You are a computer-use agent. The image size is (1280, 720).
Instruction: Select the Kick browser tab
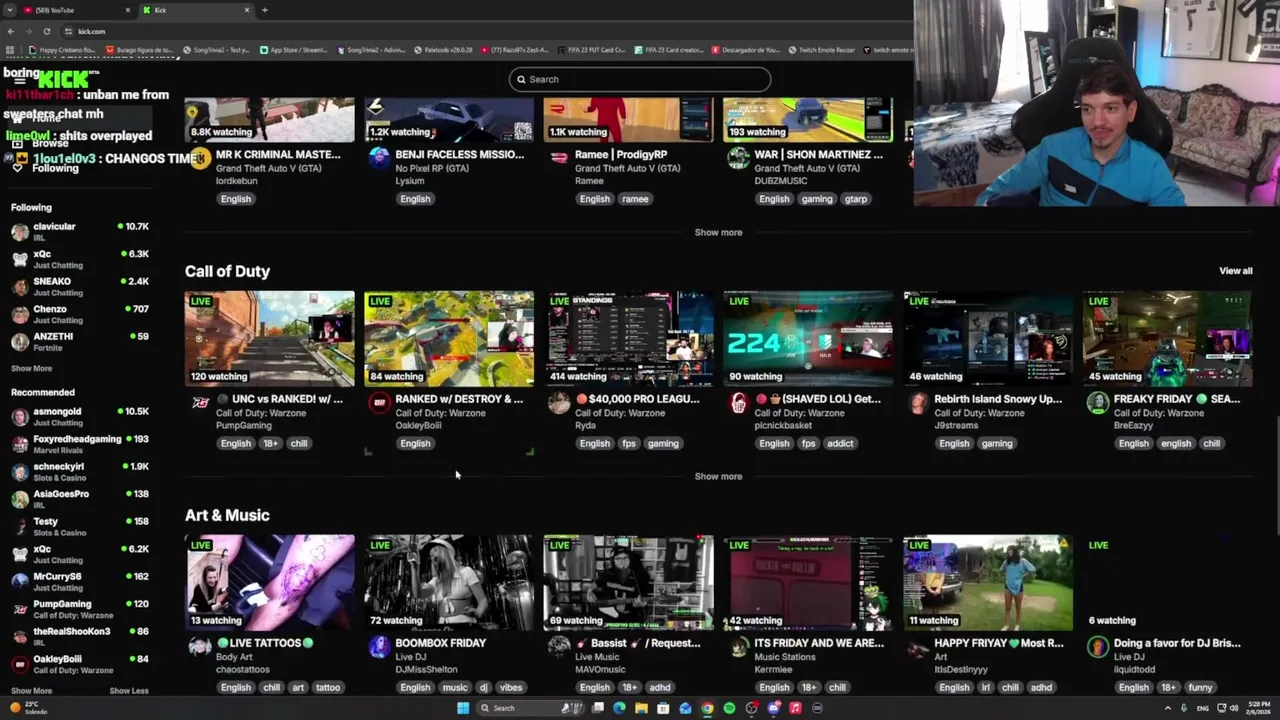[x=196, y=10]
